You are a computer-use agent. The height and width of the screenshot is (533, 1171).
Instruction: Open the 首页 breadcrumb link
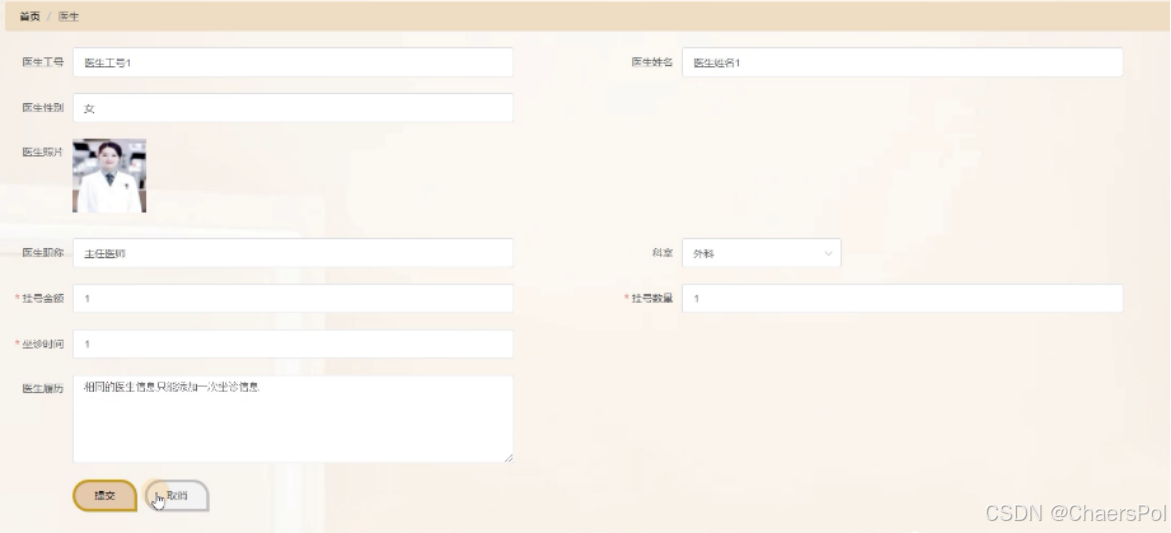30,16
